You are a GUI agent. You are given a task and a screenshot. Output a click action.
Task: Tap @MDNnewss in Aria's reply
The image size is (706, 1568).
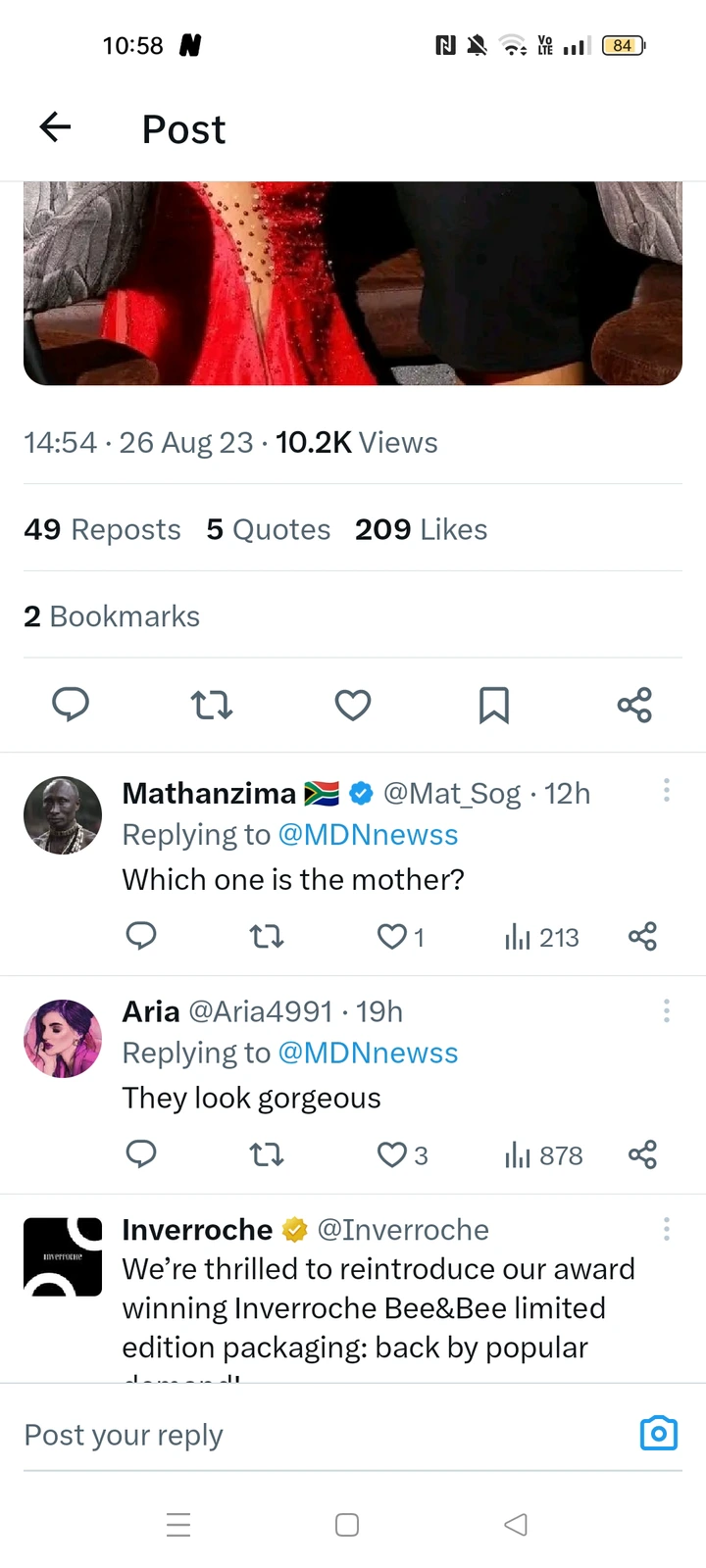click(368, 1053)
